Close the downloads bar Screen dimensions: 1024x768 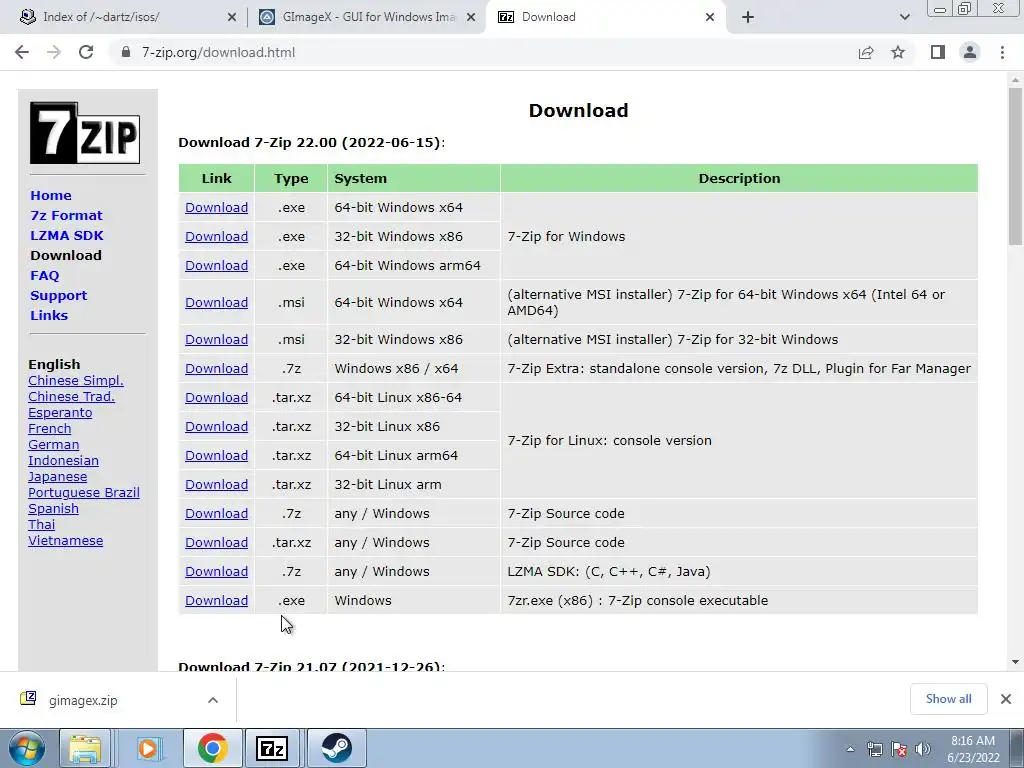click(1006, 699)
